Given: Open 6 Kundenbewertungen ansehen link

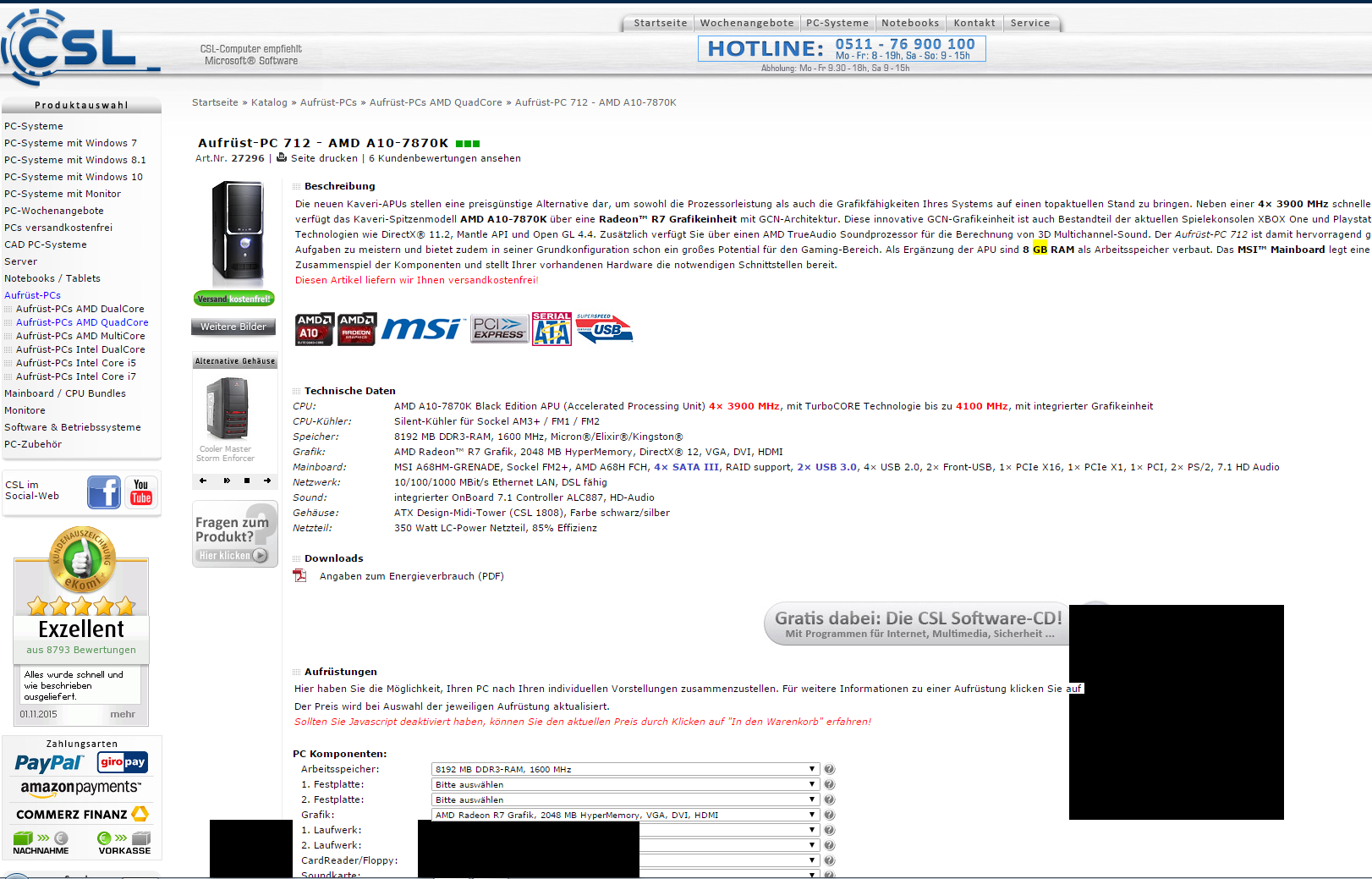Looking at the screenshot, I should [445, 158].
